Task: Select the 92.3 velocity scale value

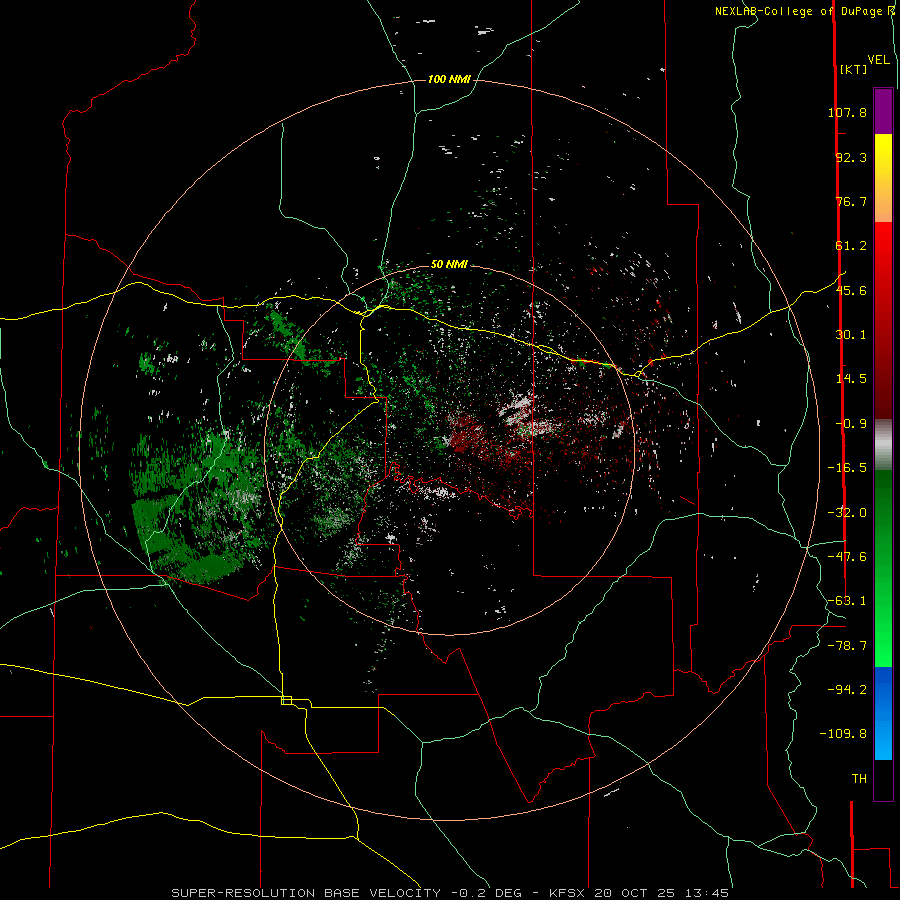Action: [x=851, y=157]
